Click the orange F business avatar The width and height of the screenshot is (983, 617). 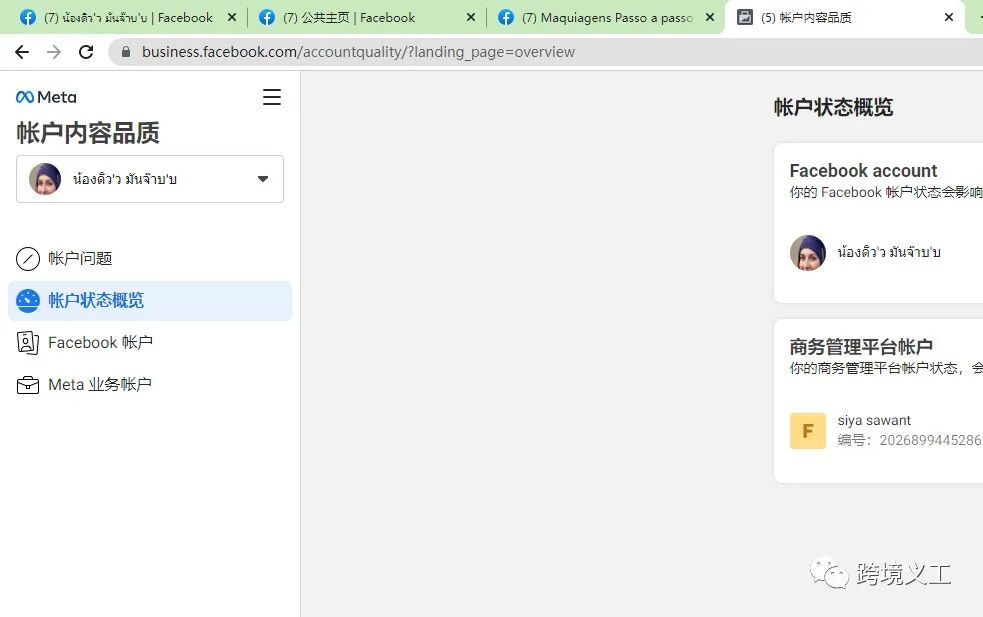(x=807, y=430)
